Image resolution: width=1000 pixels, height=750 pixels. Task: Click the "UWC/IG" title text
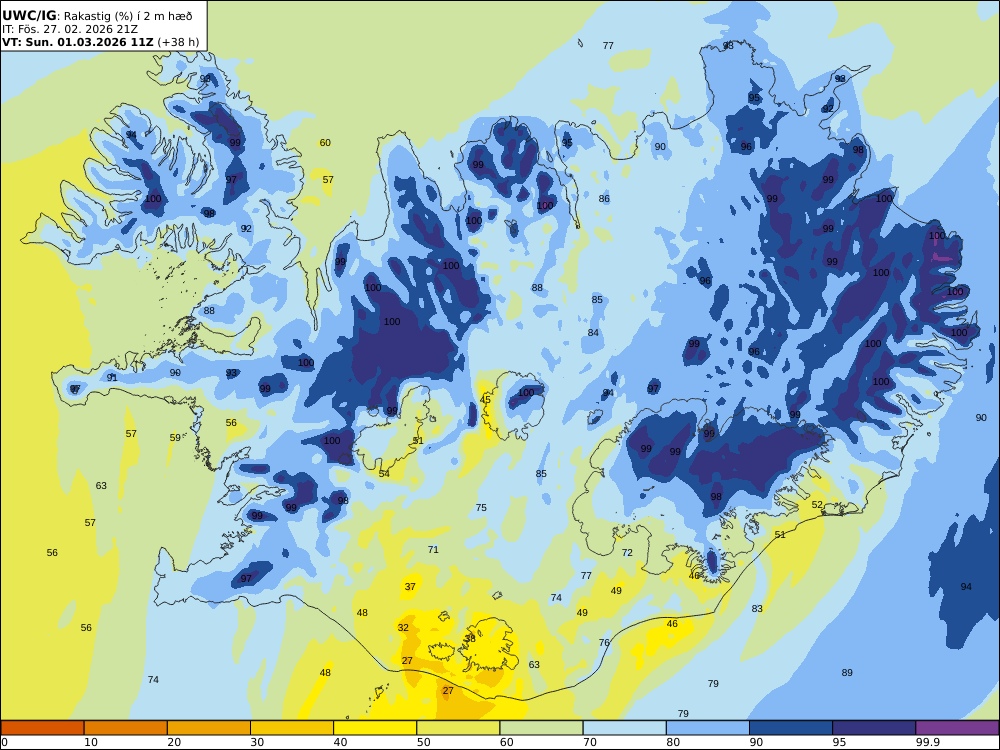click(29, 16)
